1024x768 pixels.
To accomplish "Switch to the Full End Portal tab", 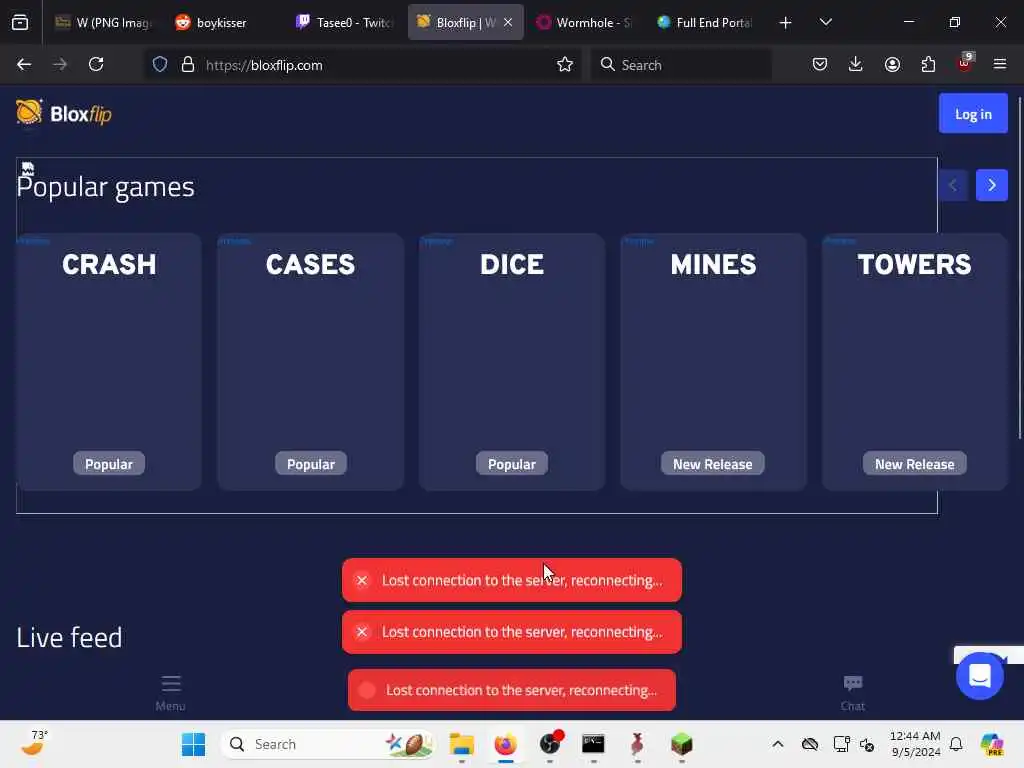I will (705, 22).
